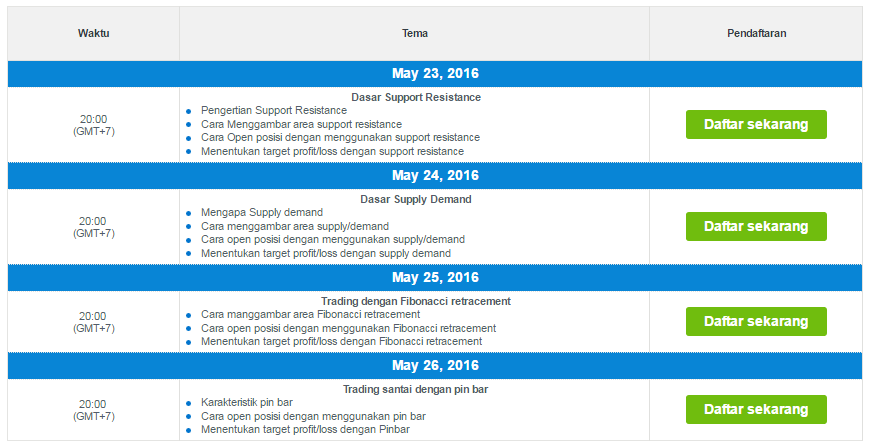The height and width of the screenshot is (448, 871).
Task: Select Karakteristik pin bar bullet item
Action: click(247, 402)
